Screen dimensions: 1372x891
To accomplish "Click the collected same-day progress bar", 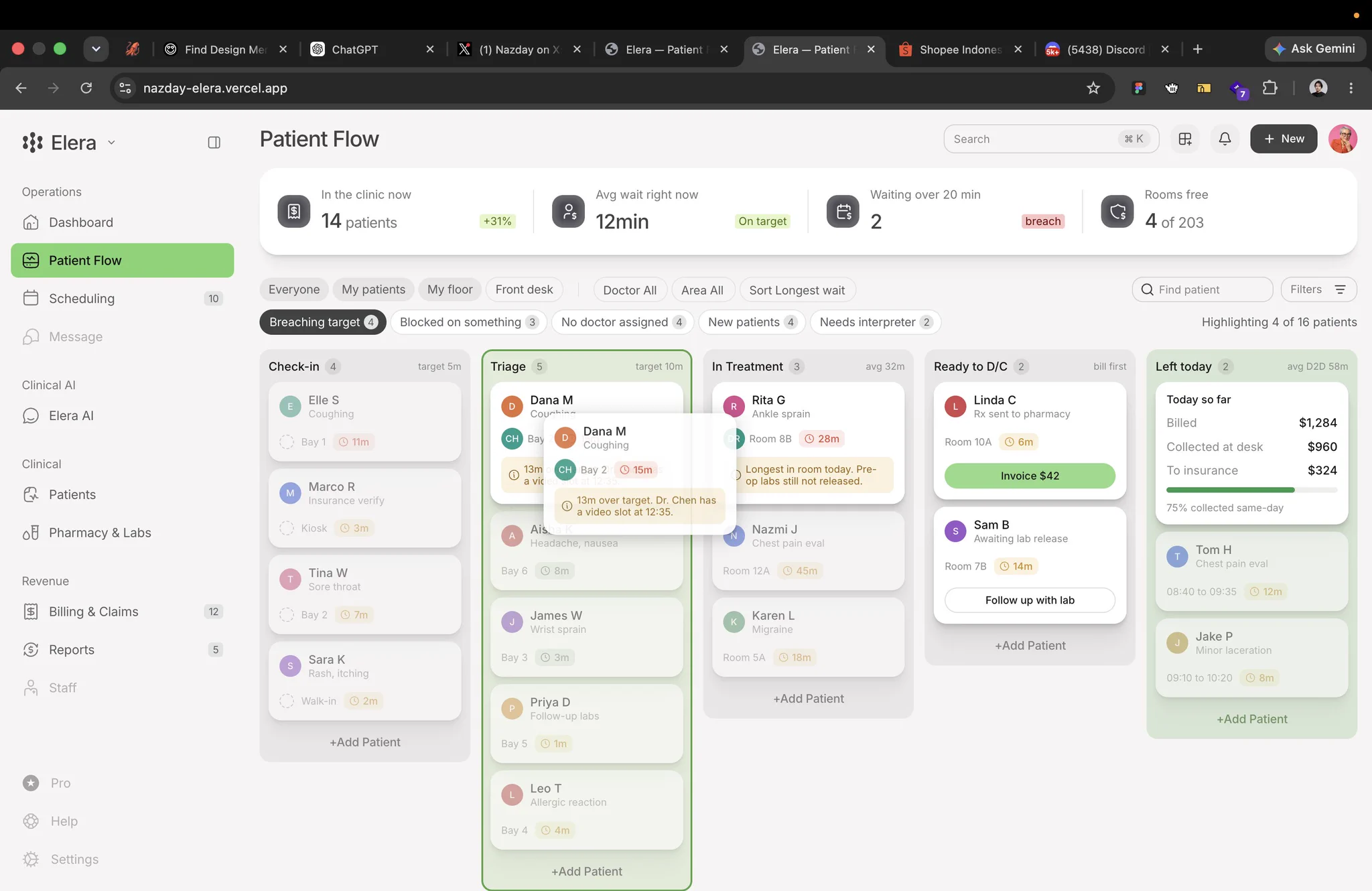I will (1251, 490).
